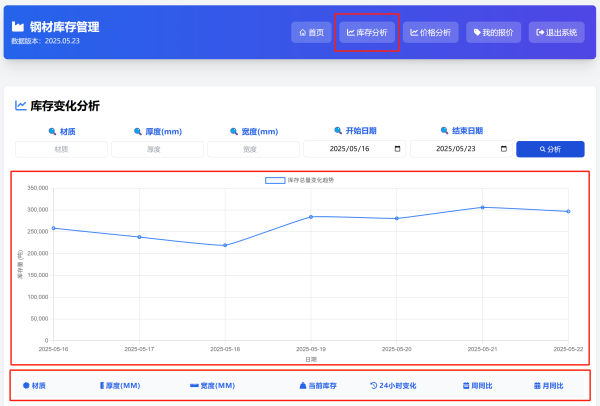Click the 数据版本 2025.05.23 text
The width and height of the screenshot is (600, 406).
click(46, 41)
